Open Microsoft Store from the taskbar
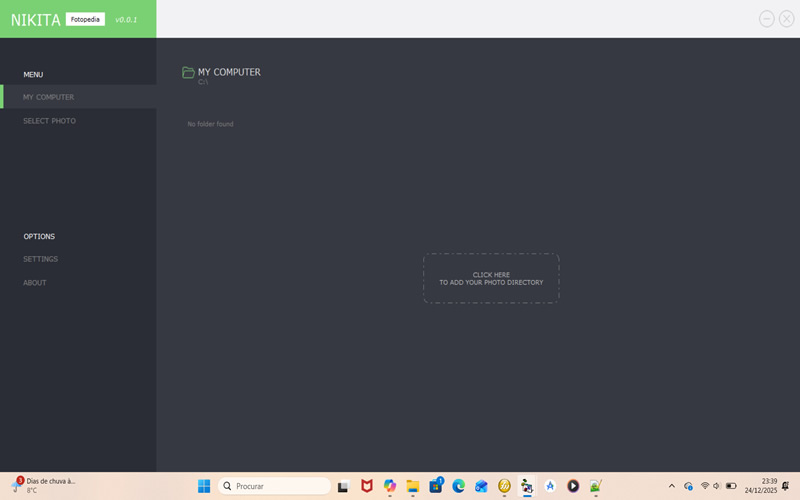 (436, 486)
